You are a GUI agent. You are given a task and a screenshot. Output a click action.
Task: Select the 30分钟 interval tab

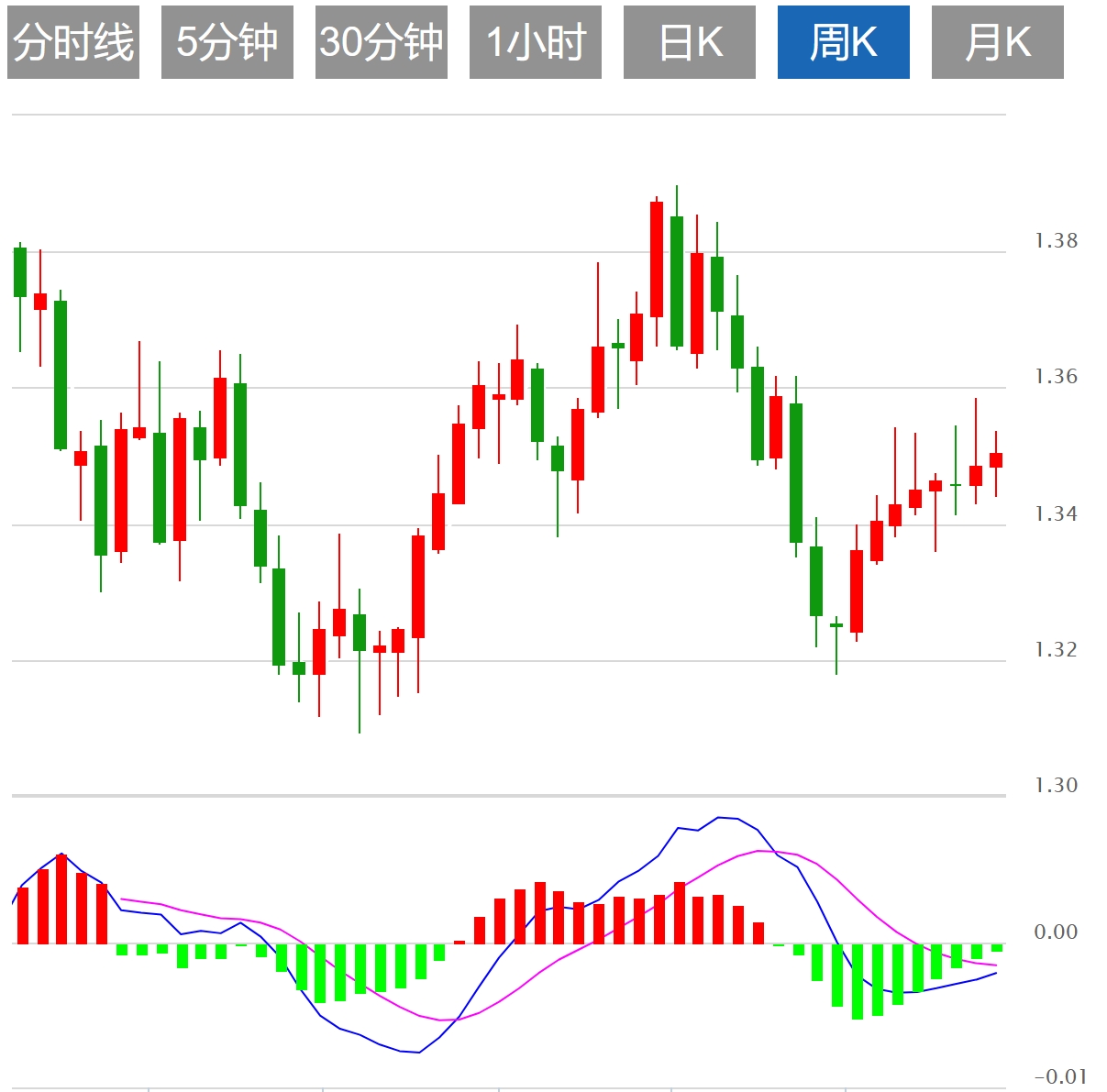(382, 42)
